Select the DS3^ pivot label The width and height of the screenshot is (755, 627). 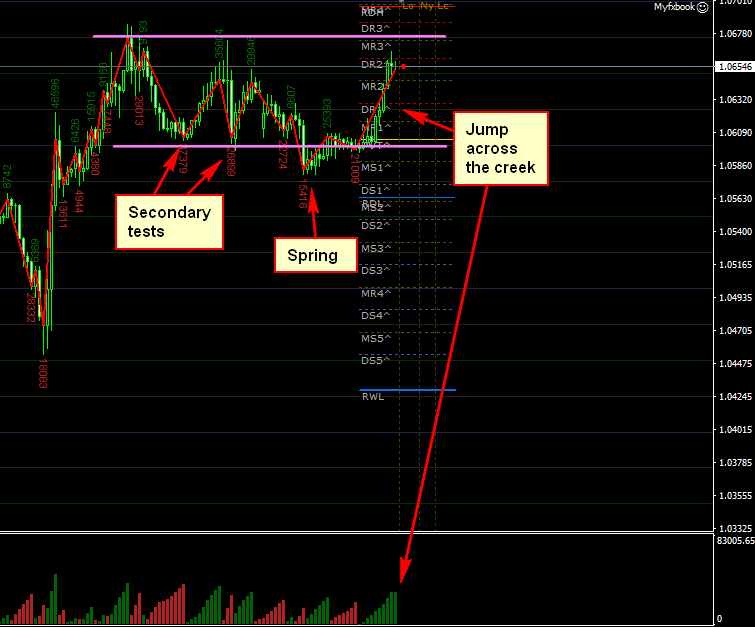[376, 271]
